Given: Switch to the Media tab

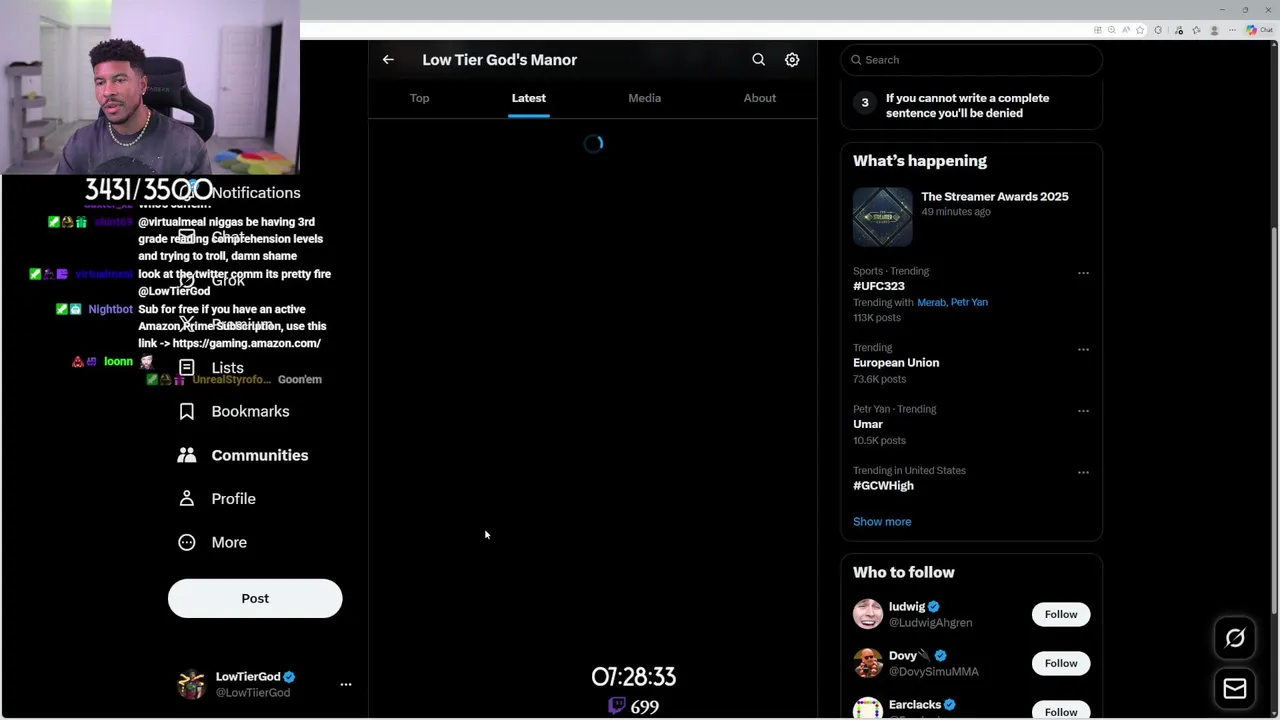Looking at the screenshot, I should click(645, 98).
